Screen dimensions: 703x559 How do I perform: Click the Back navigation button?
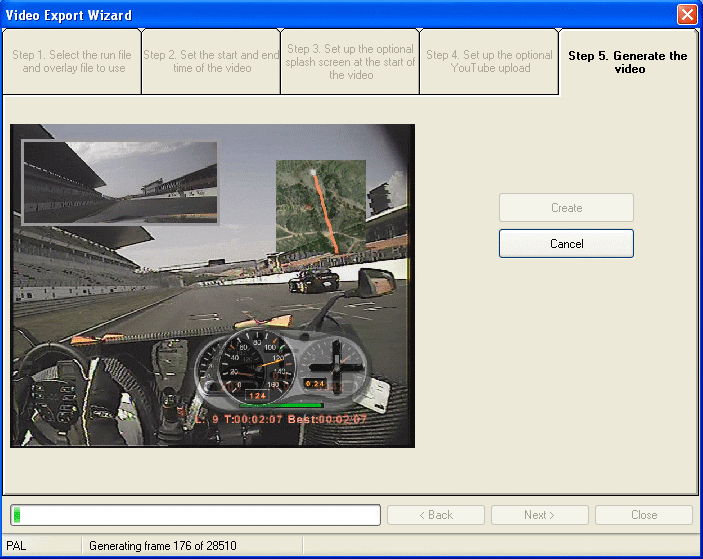435,515
